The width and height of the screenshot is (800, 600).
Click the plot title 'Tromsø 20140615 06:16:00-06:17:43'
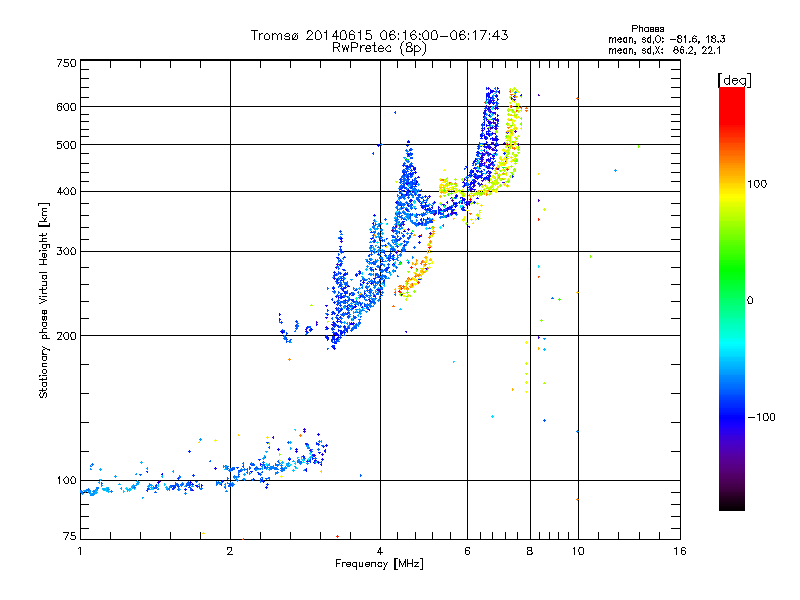point(379,35)
